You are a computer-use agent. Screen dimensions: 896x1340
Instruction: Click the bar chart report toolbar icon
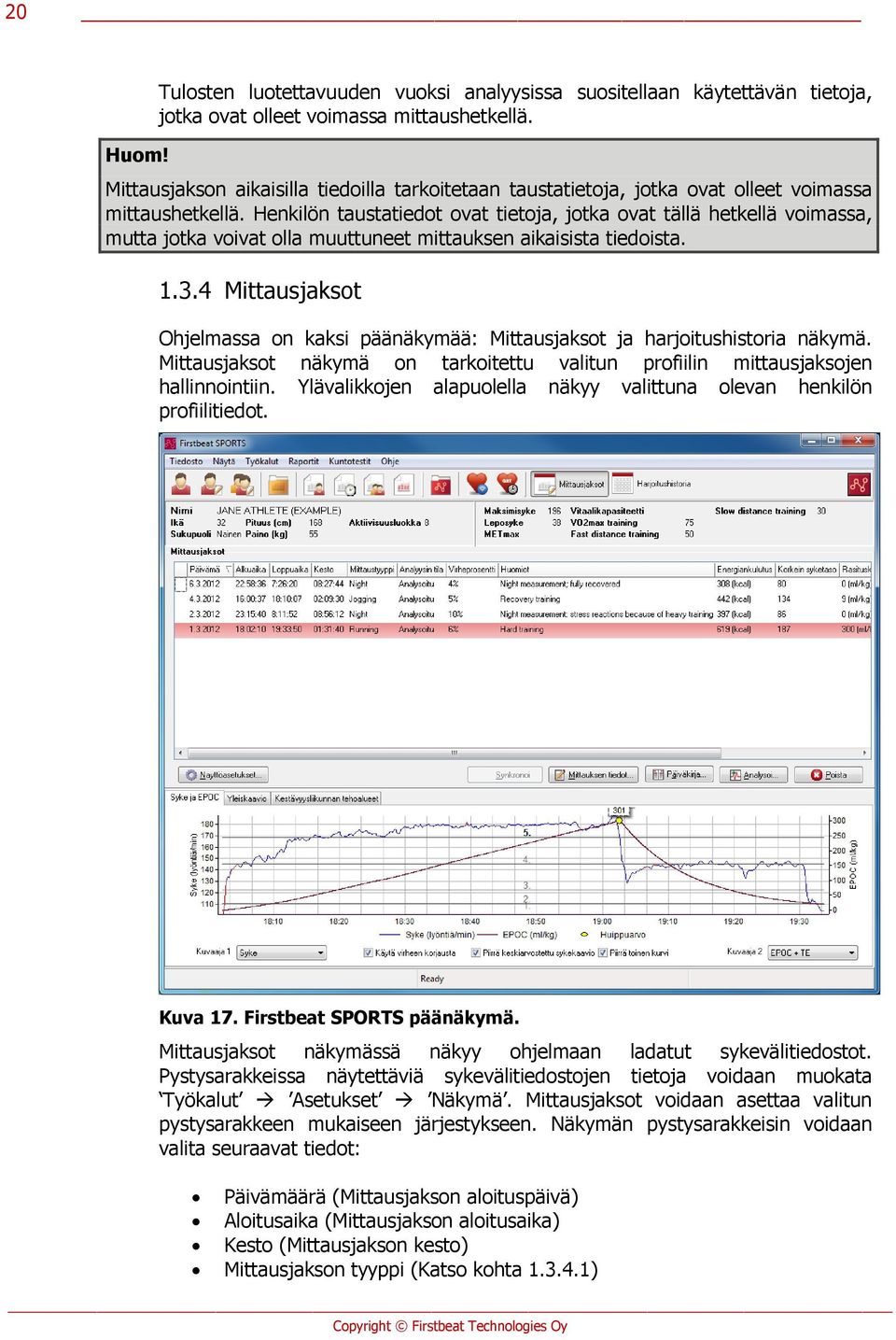(404, 485)
